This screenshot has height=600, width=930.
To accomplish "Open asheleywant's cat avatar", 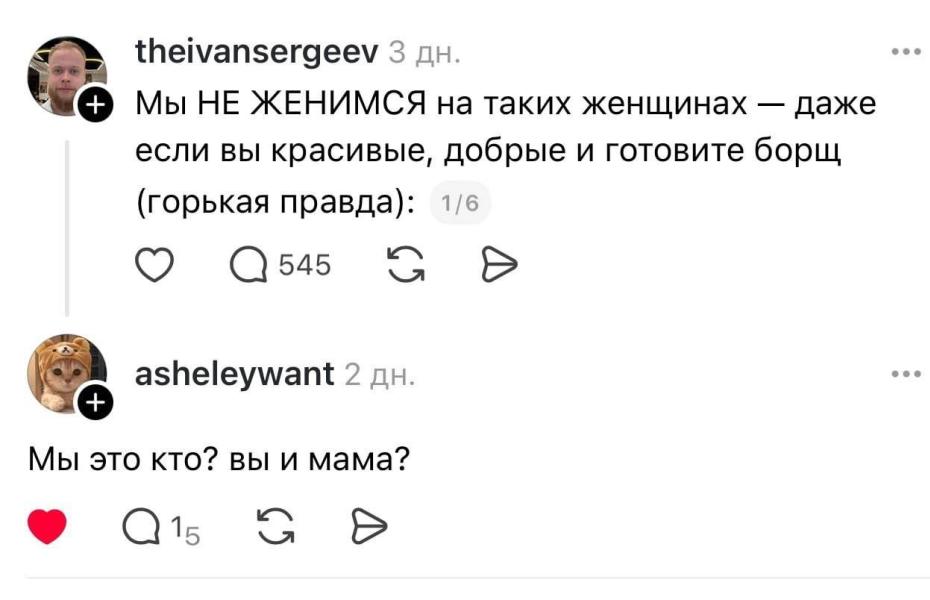I will 62,369.
